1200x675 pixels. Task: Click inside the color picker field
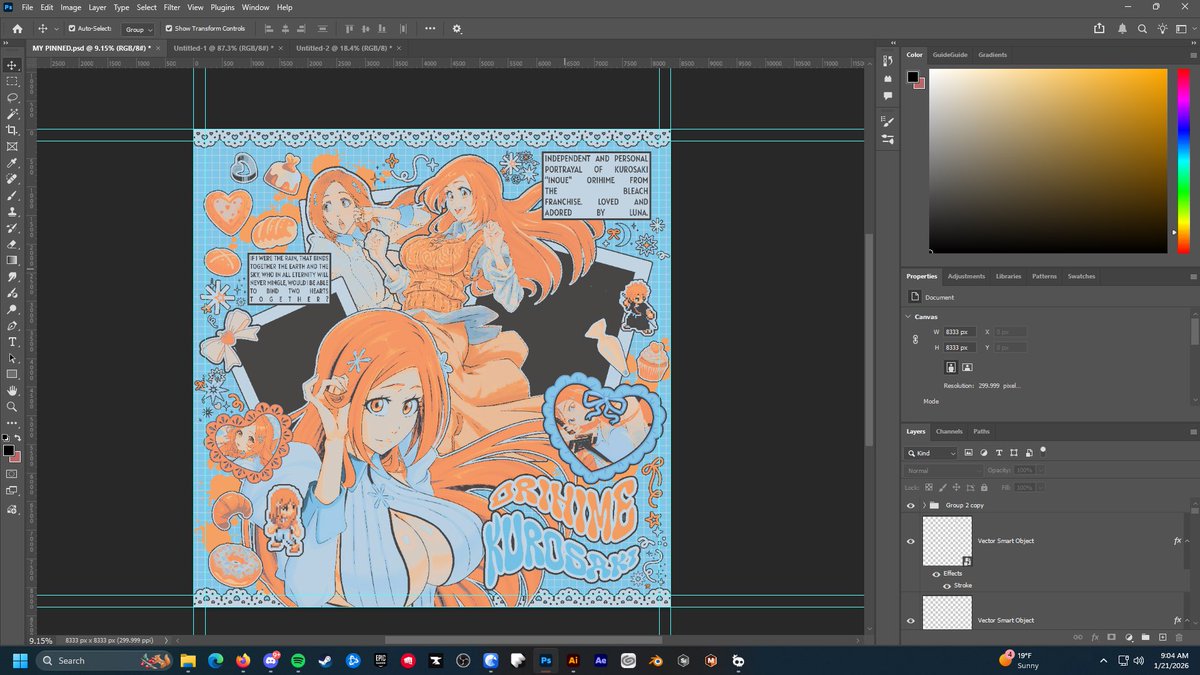[1047, 160]
